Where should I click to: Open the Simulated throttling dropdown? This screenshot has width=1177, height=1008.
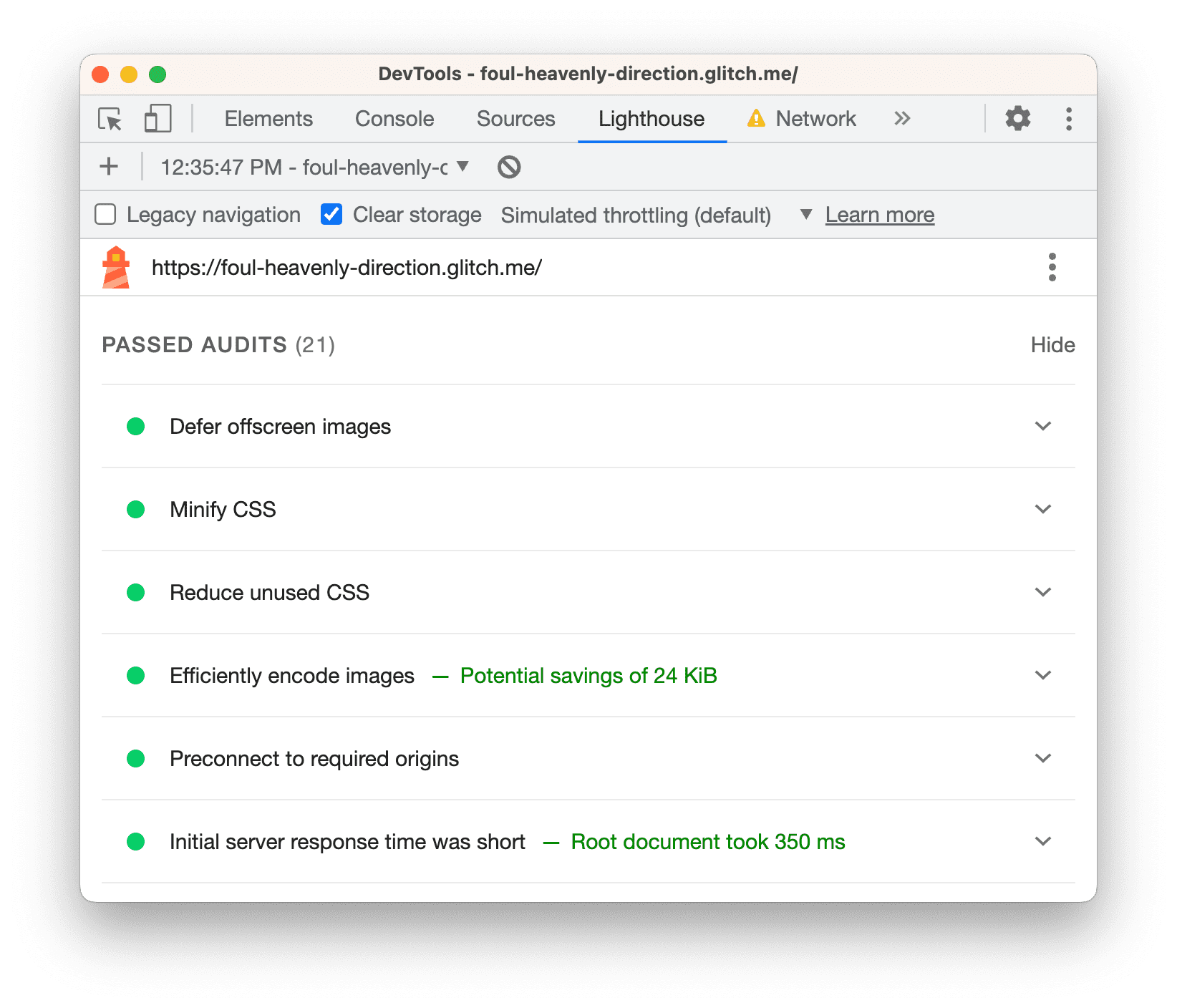click(805, 215)
